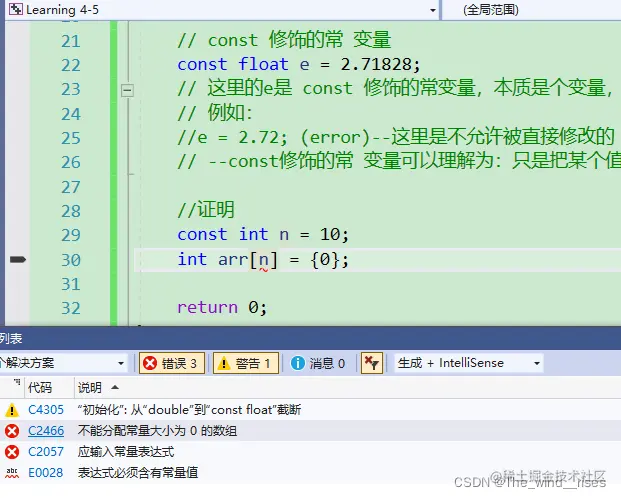621x498 pixels.
Task: Open the C4305 warning code link
Action: pos(46,410)
